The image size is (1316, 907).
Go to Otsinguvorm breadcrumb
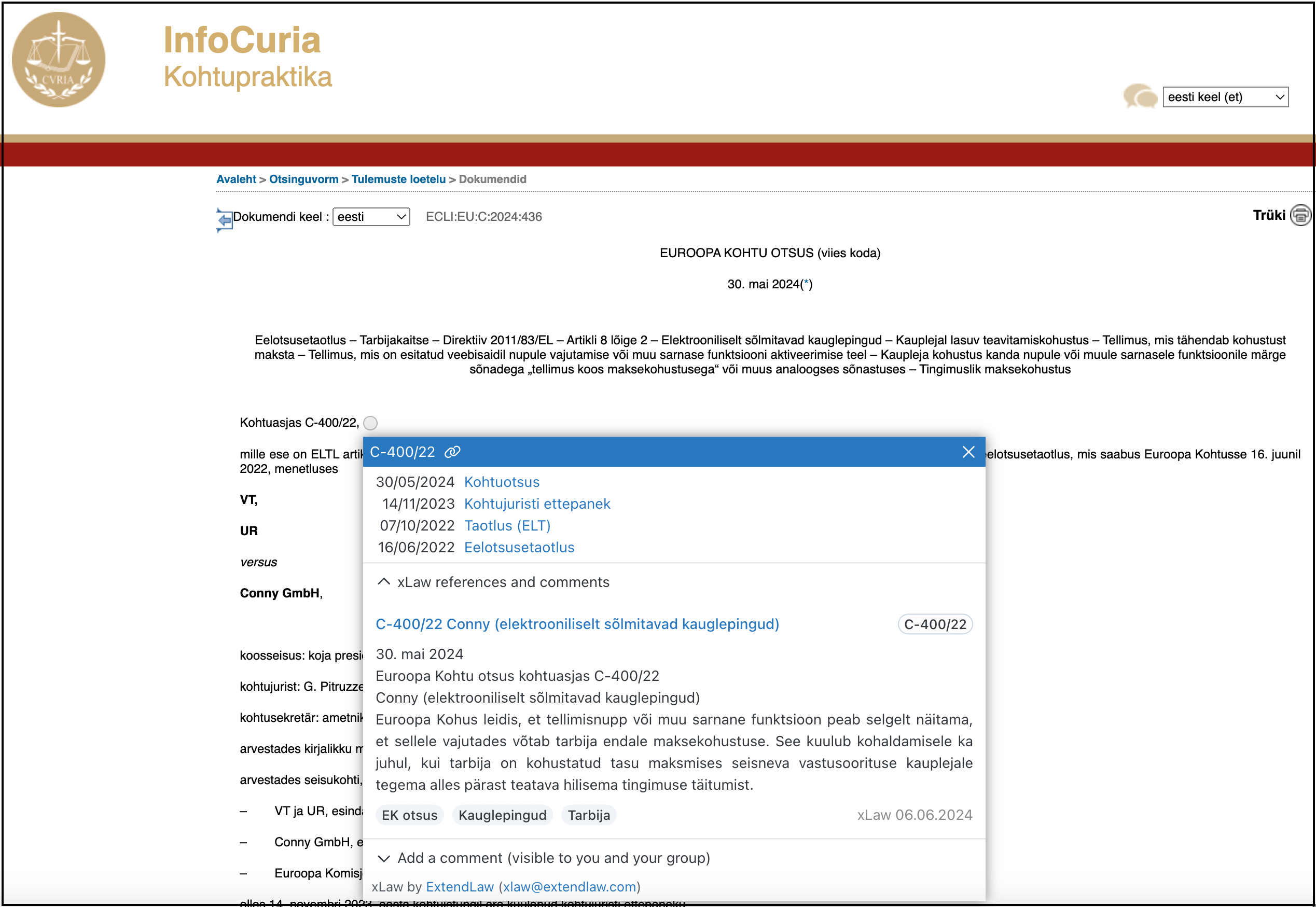click(x=303, y=179)
